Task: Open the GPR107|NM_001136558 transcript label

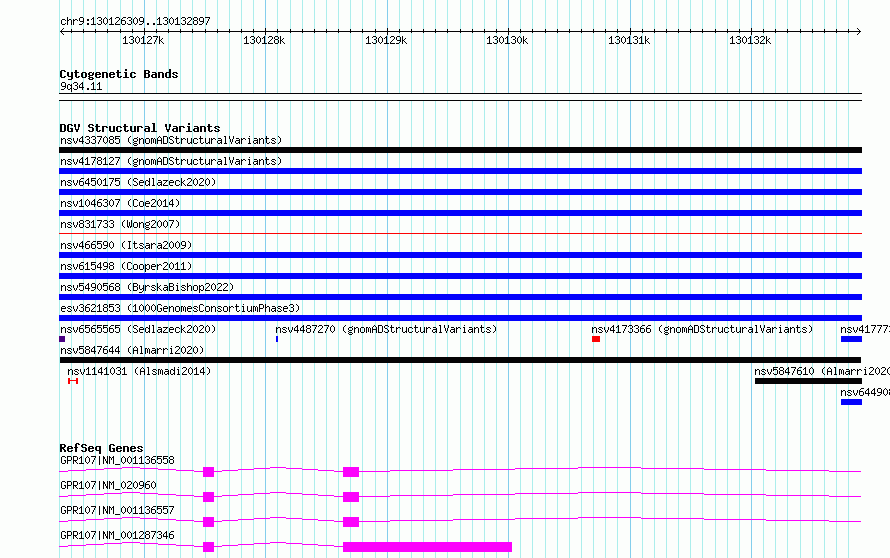Action: coord(117,460)
